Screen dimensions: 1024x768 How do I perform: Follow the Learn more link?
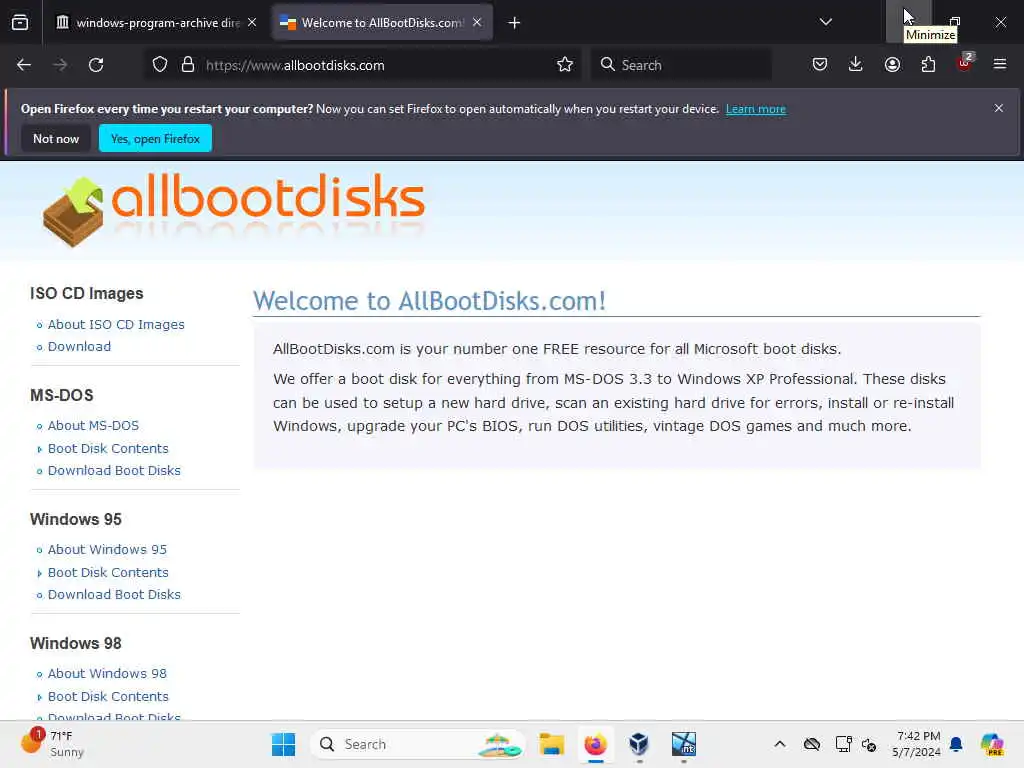(756, 109)
